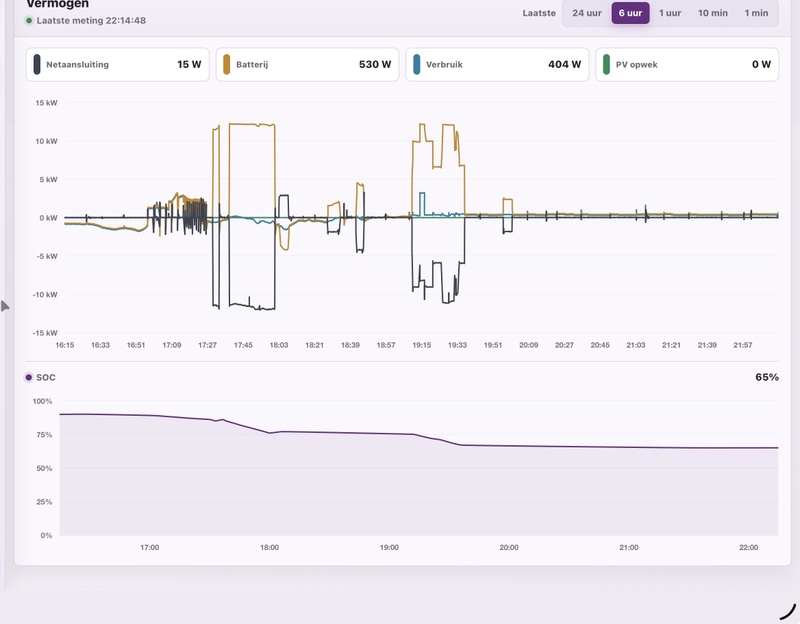Click the blue Verbruik color swatch
This screenshot has width=800, height=624.
[x=416, y=64]
